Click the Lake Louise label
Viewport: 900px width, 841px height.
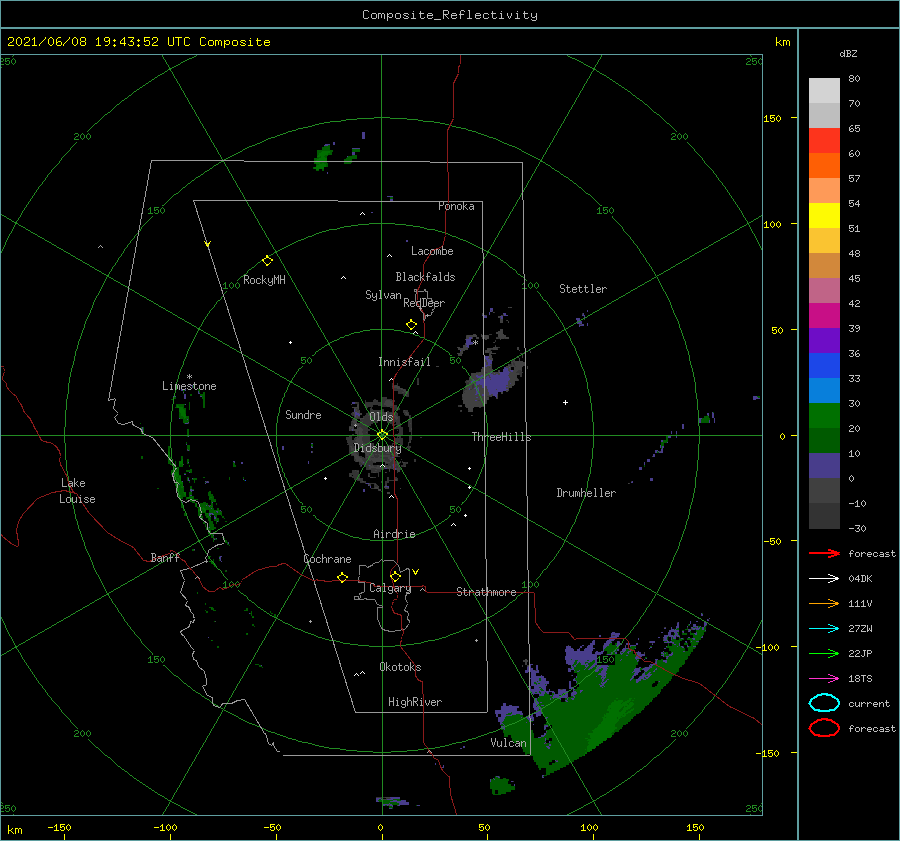coord(77,491)
